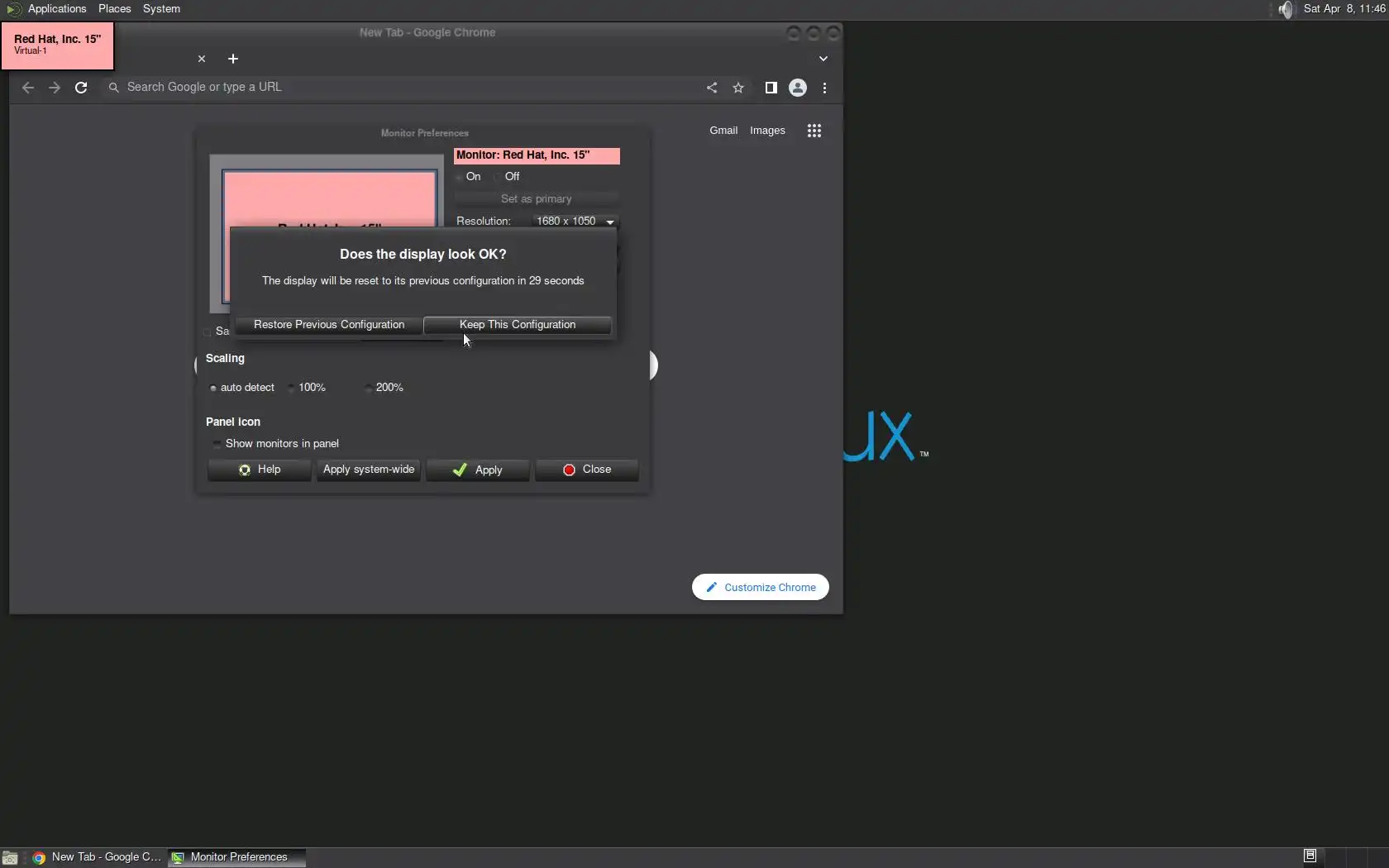This screenshot has height=868, width=1389.
Task: Click the Apply system-wide button
Action: click(x=369, y=470)
